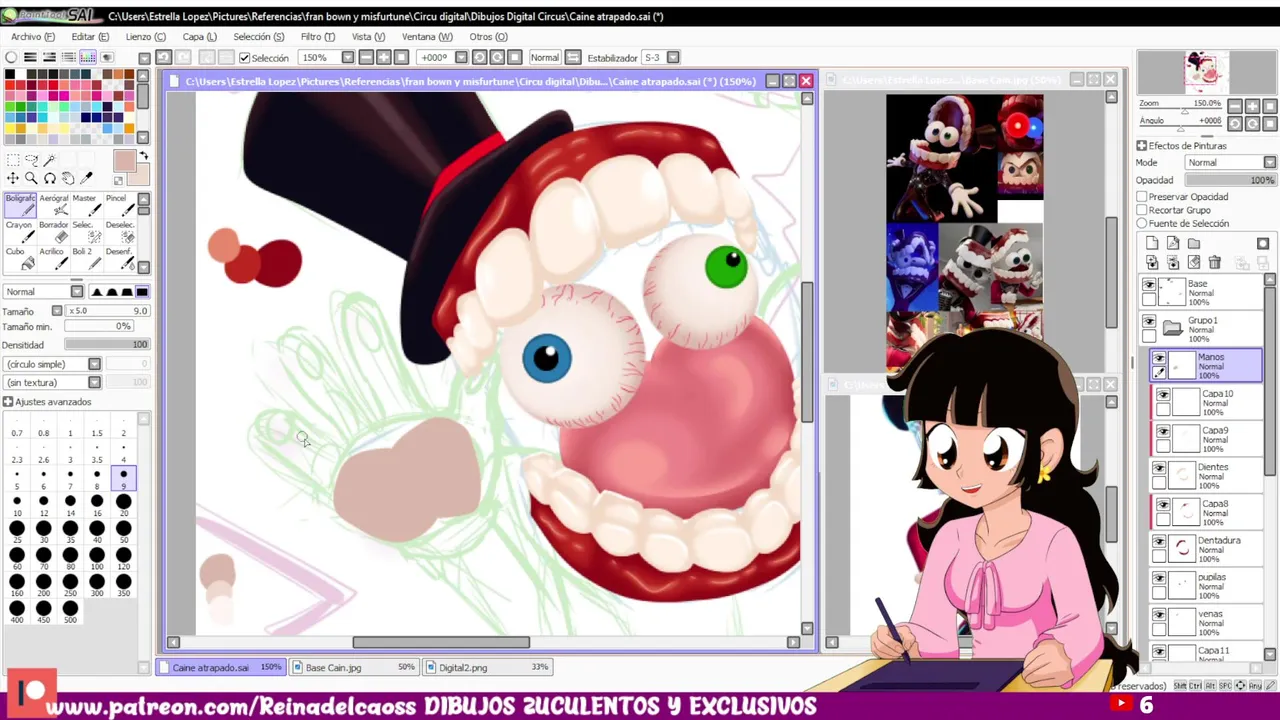Open the Editar menu

pyautogui.click(x=90, y=37)
